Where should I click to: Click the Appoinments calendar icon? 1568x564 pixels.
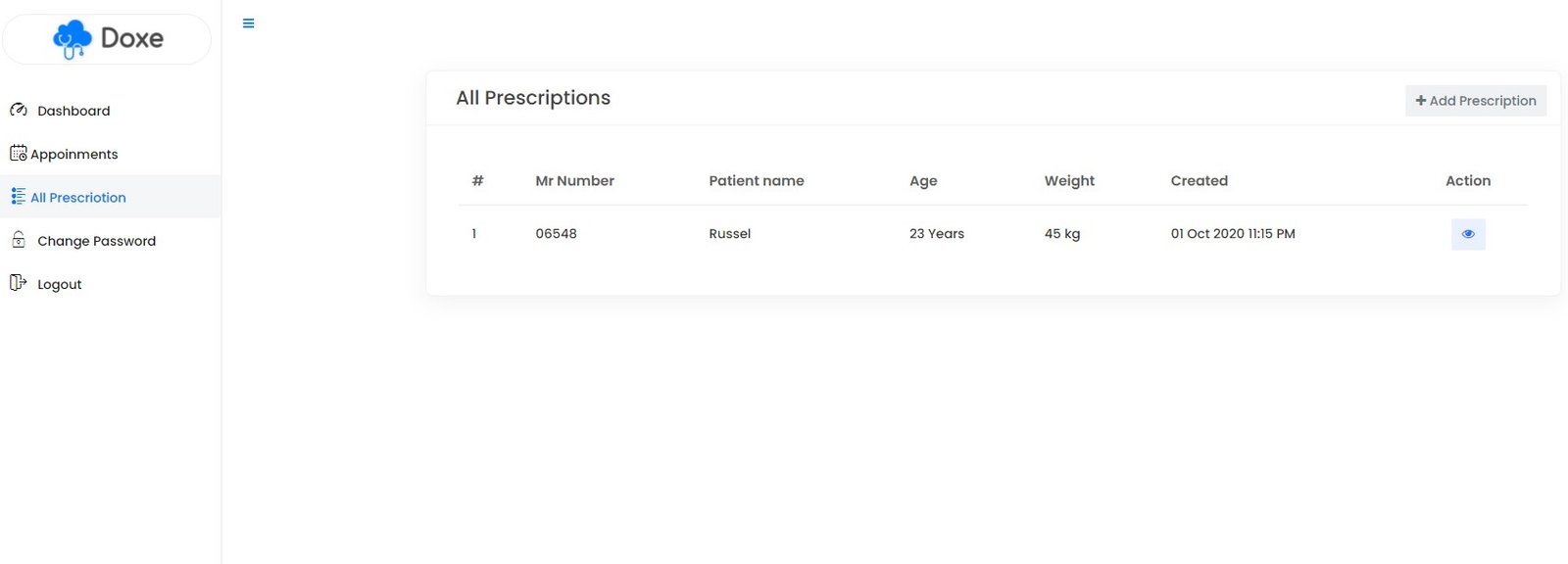pos(18,154)
